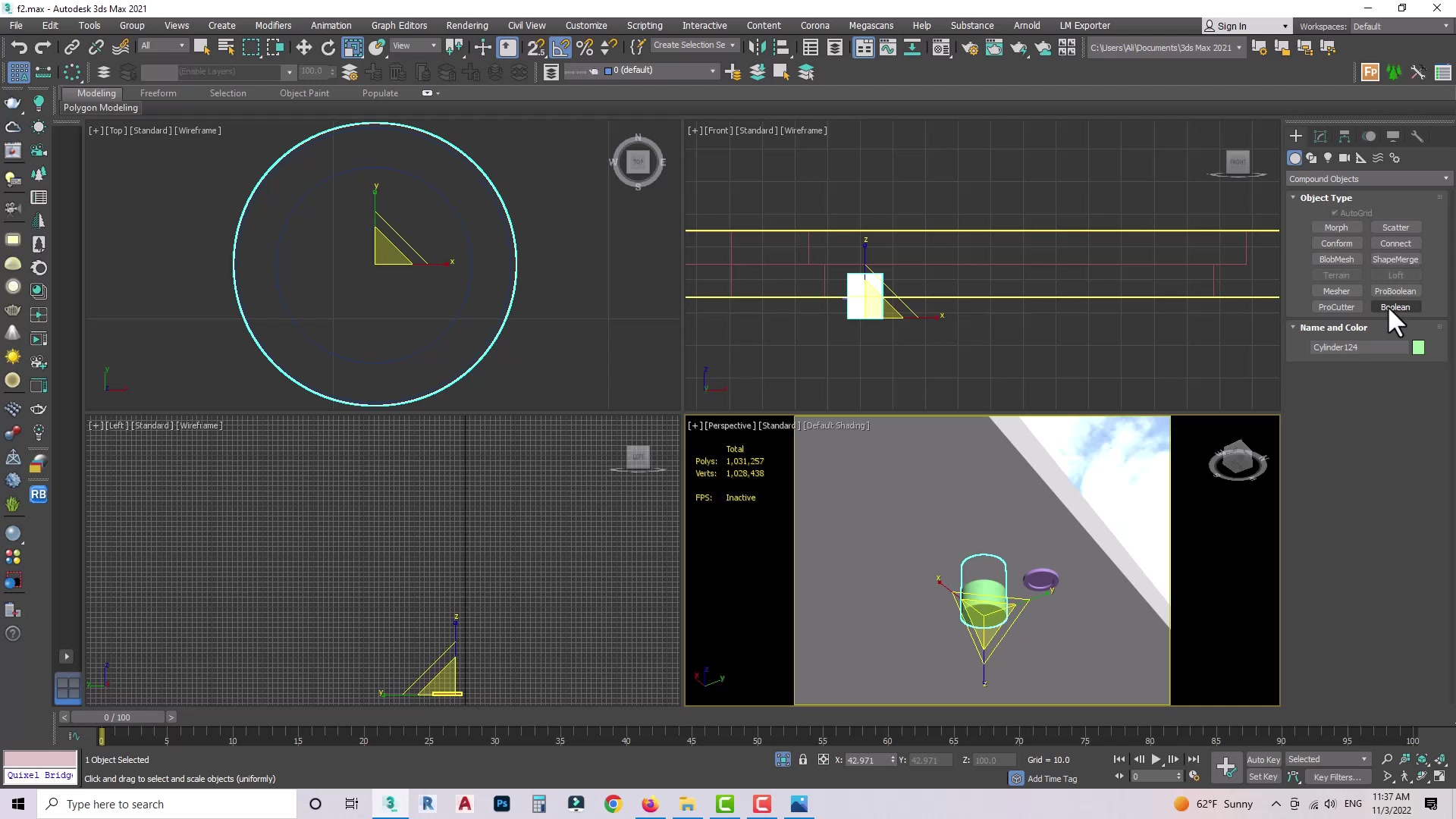Open the View reference coordinate dropdown

click(x=414, y=45)
